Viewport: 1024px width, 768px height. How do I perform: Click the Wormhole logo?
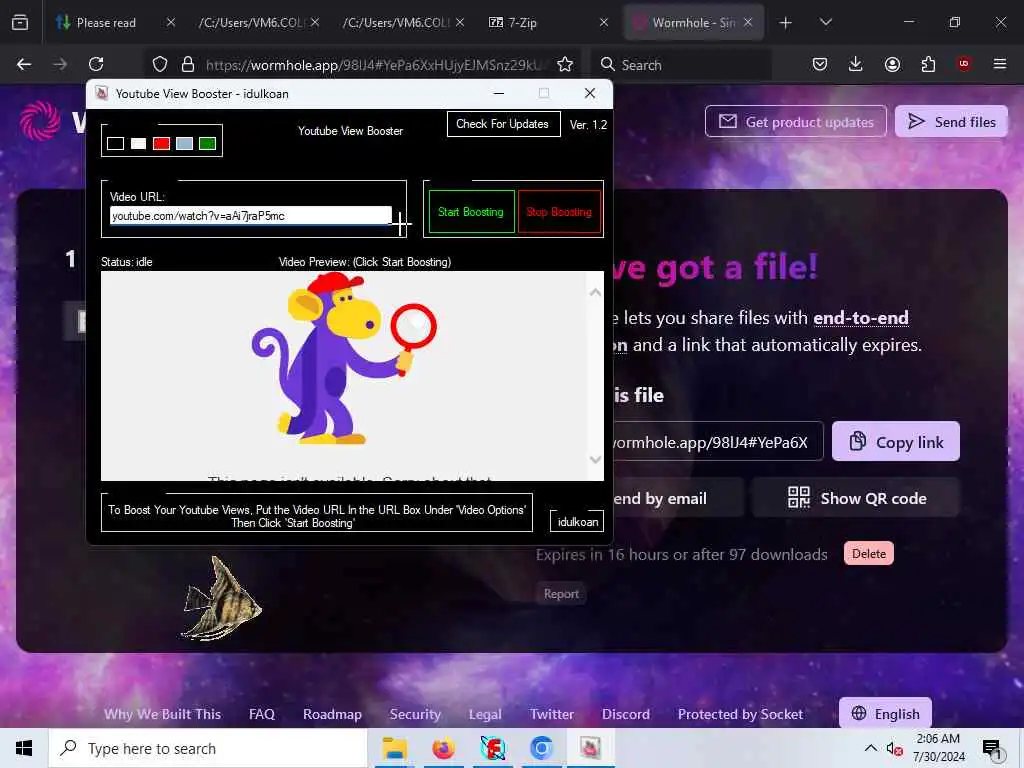tap(40, 120)
